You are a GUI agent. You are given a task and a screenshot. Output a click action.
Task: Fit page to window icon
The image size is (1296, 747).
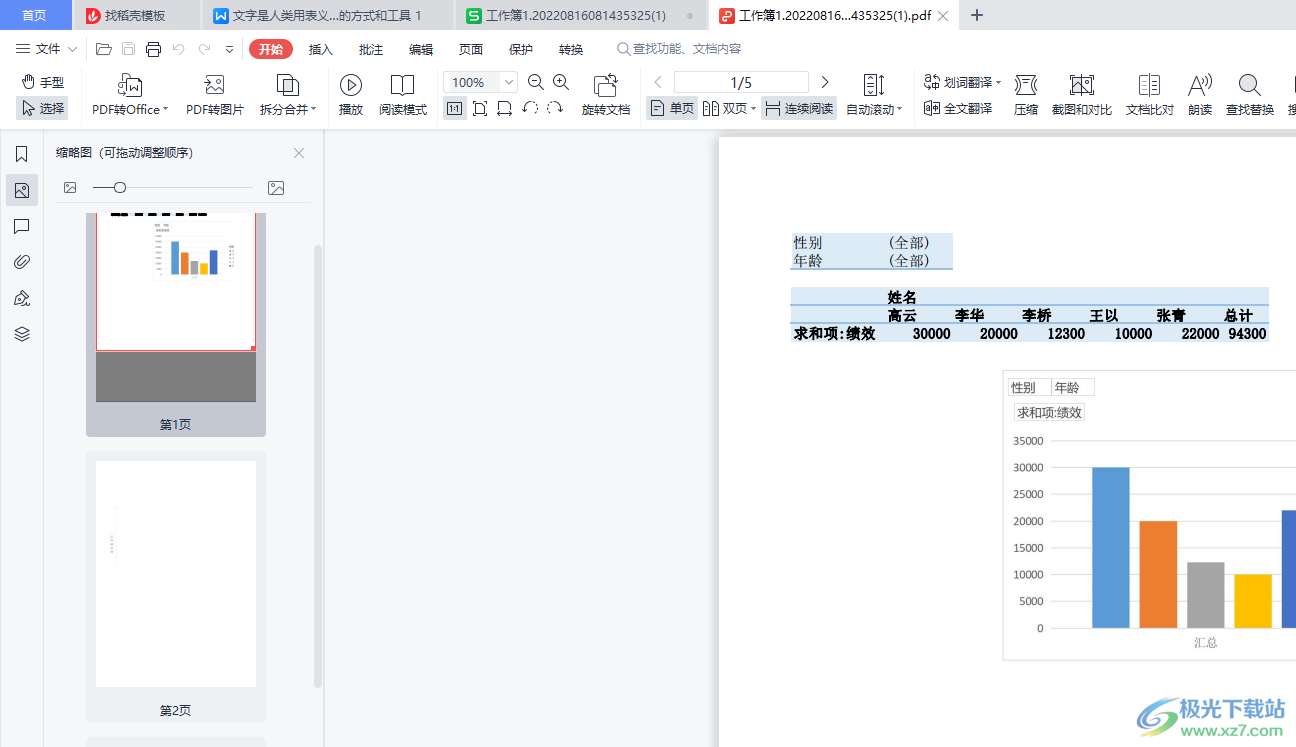(x=480, y=108)
